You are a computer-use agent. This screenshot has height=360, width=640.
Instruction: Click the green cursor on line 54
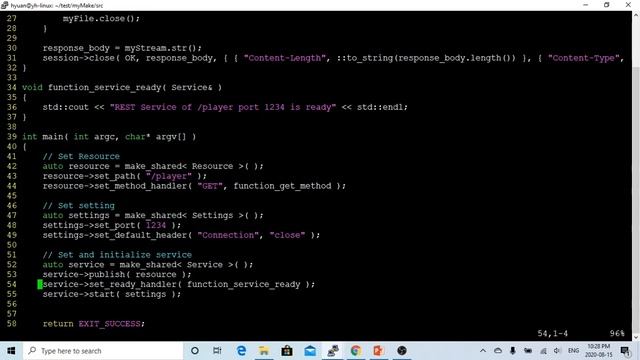40,284
